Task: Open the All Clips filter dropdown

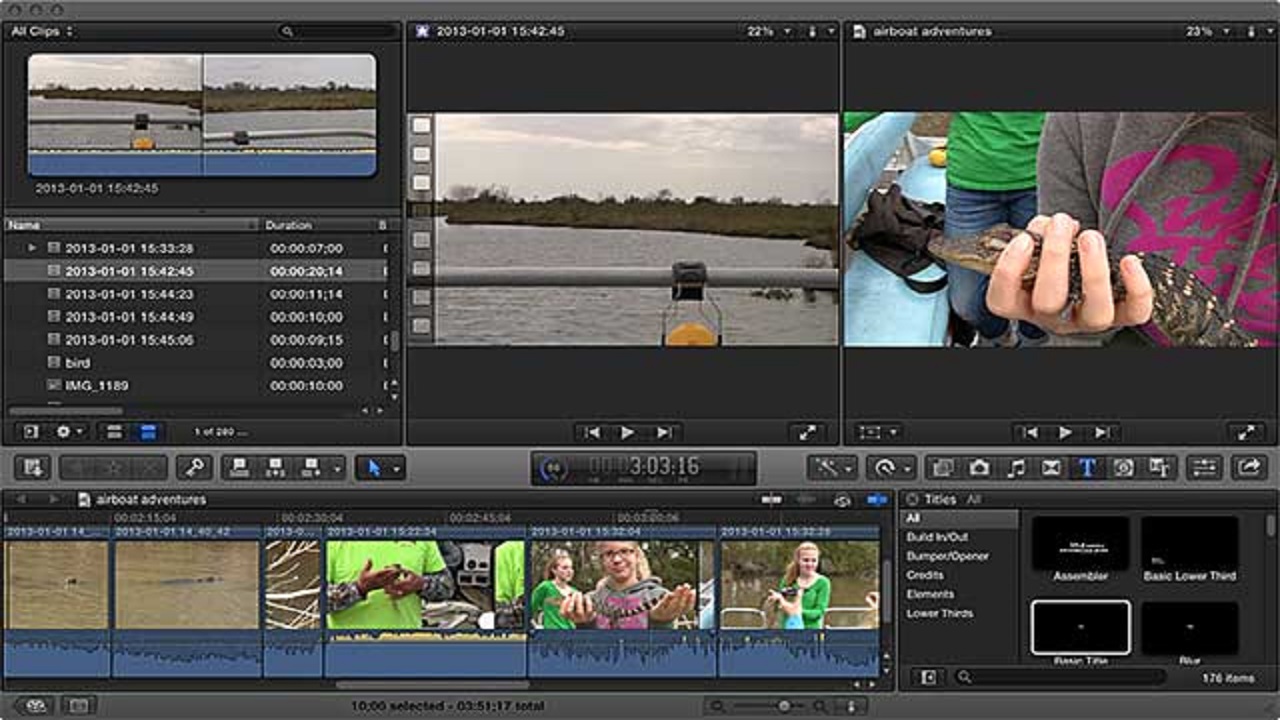Action: pyautogui.click(x=40, y=31)
